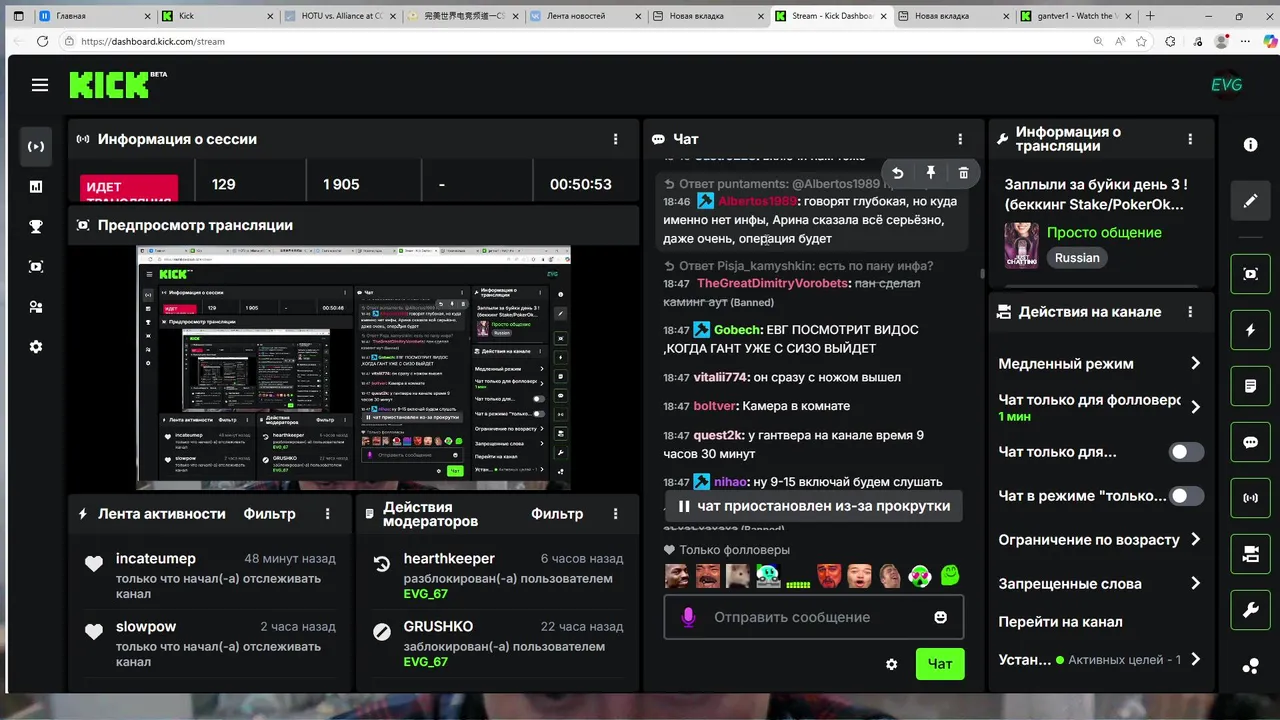Image resolution: width=1280 pixels, height=720 pixels.
Task: Switch to the Лента новостей browser tab
Action: [585, 16]
